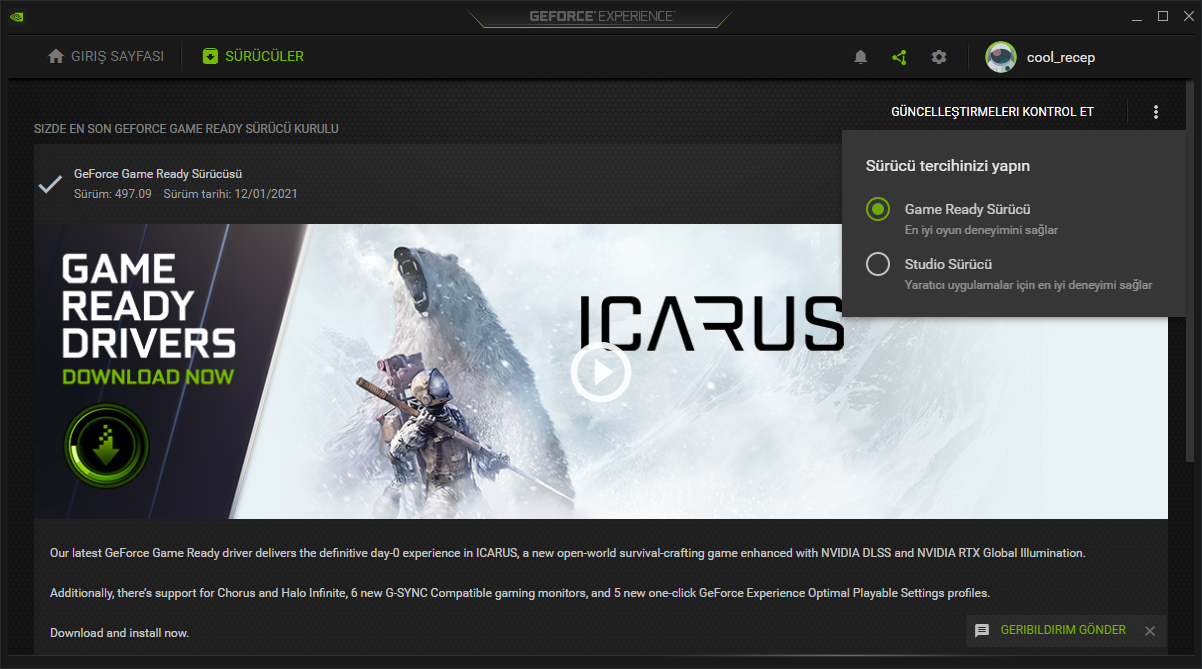Maximize the GeForce Experience window
Image resolution: width=1202 pixels, height=669 pixels.
(x=1162, y=16)
